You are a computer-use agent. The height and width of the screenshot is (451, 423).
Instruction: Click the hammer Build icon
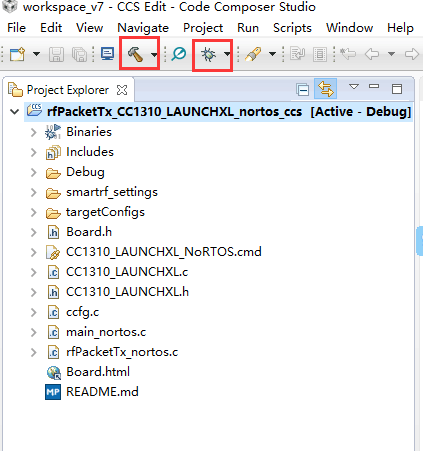pyautogui.click(x=135, y=54)
